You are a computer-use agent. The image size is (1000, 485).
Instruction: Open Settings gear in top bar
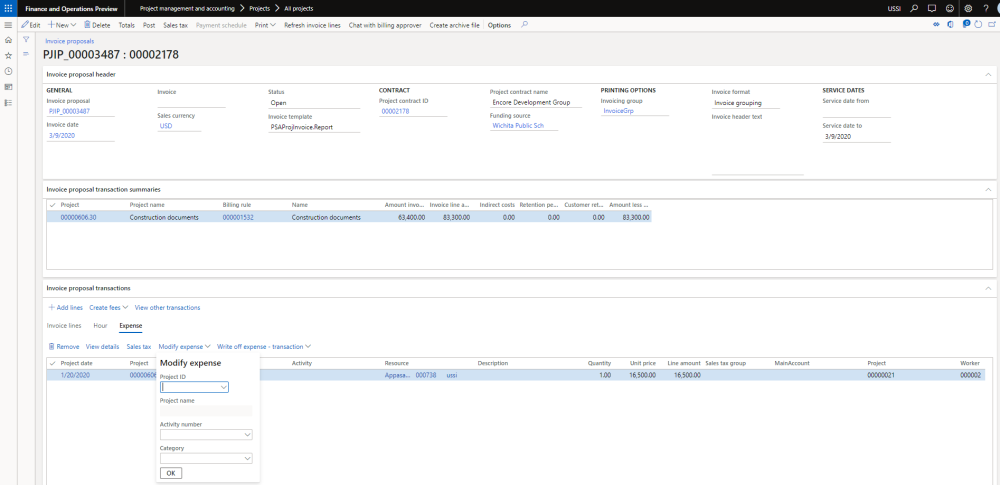[967, 8]
